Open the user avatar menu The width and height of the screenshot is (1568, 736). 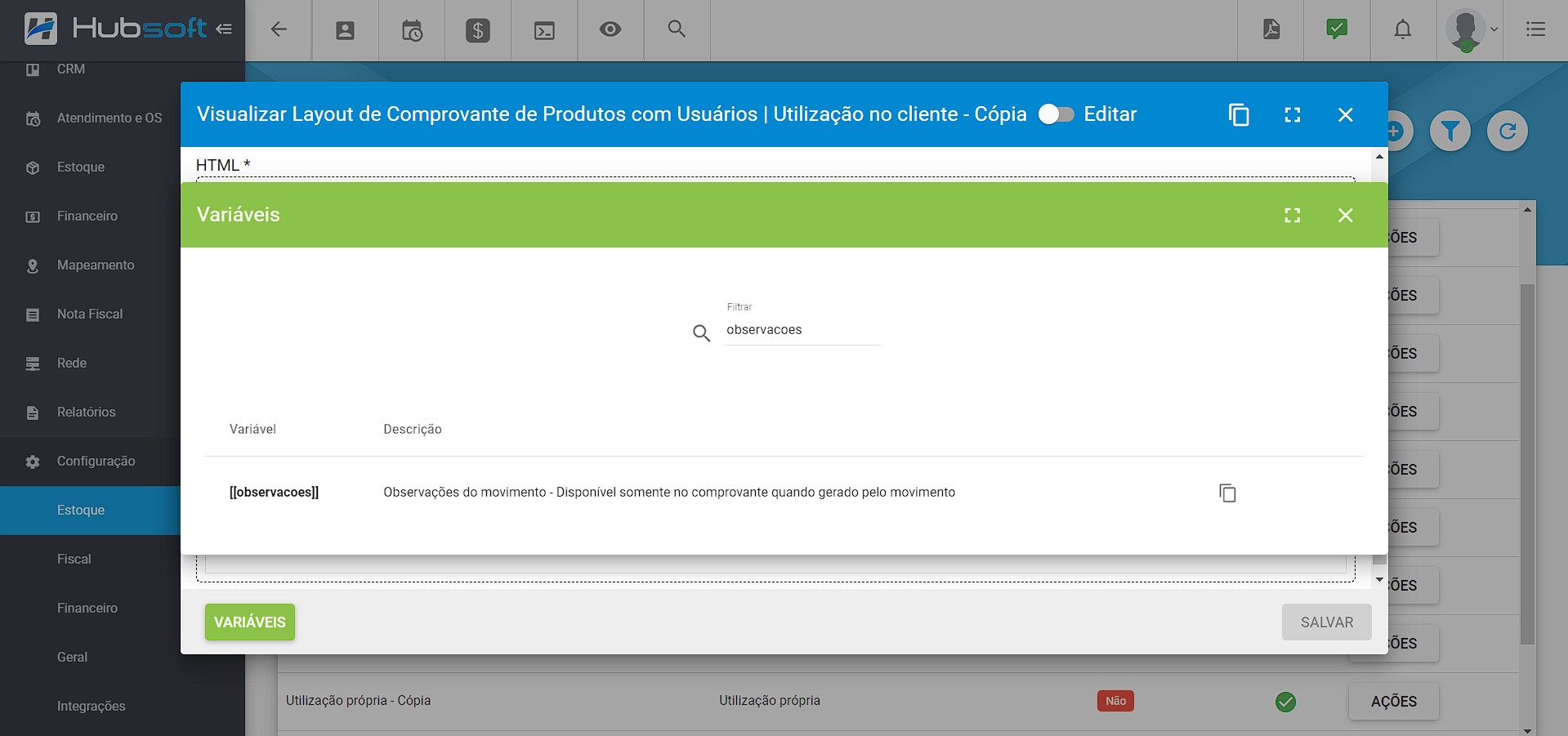click(x=1471, y=30)
